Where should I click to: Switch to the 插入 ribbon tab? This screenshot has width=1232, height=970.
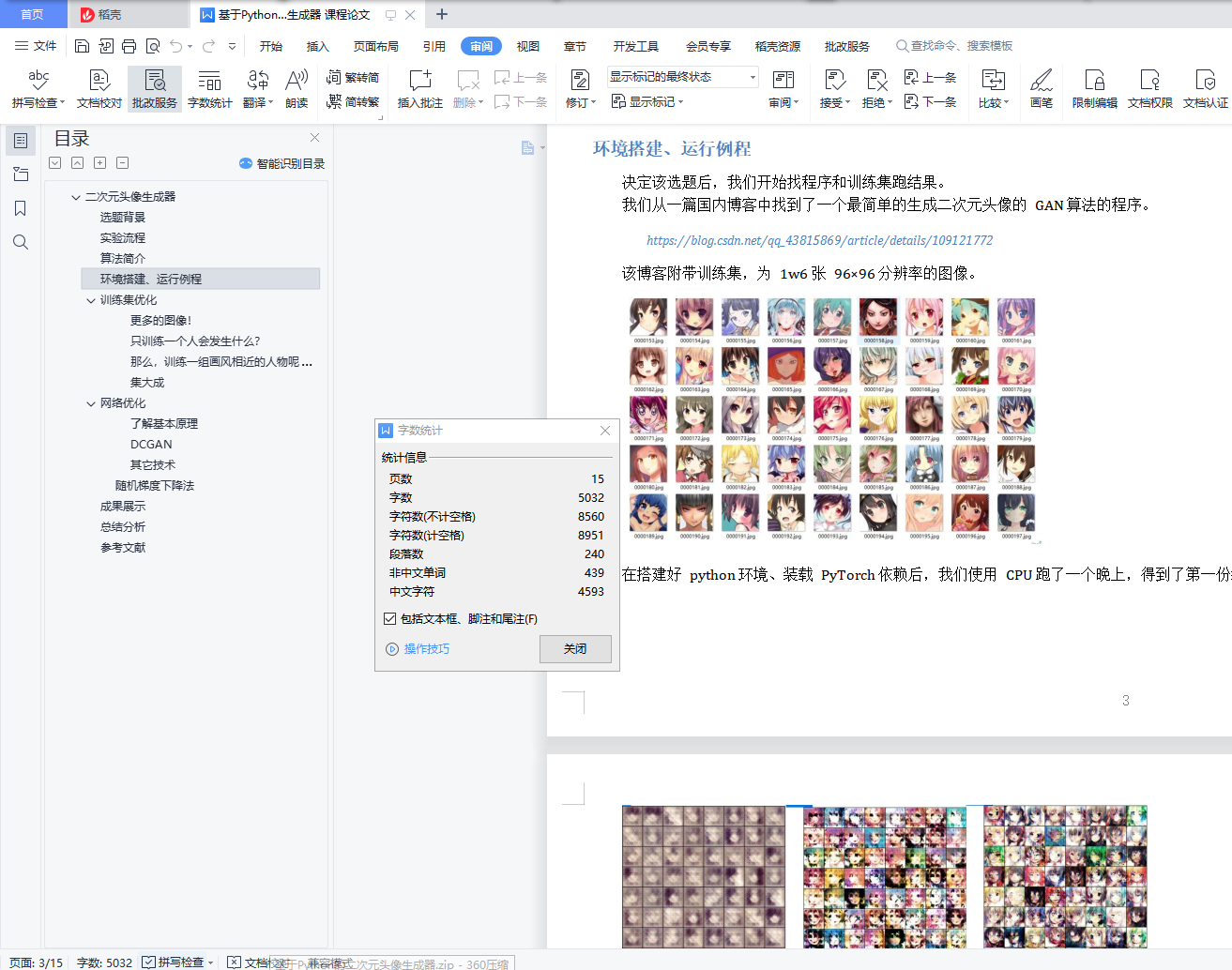click(x=318, y=46)
